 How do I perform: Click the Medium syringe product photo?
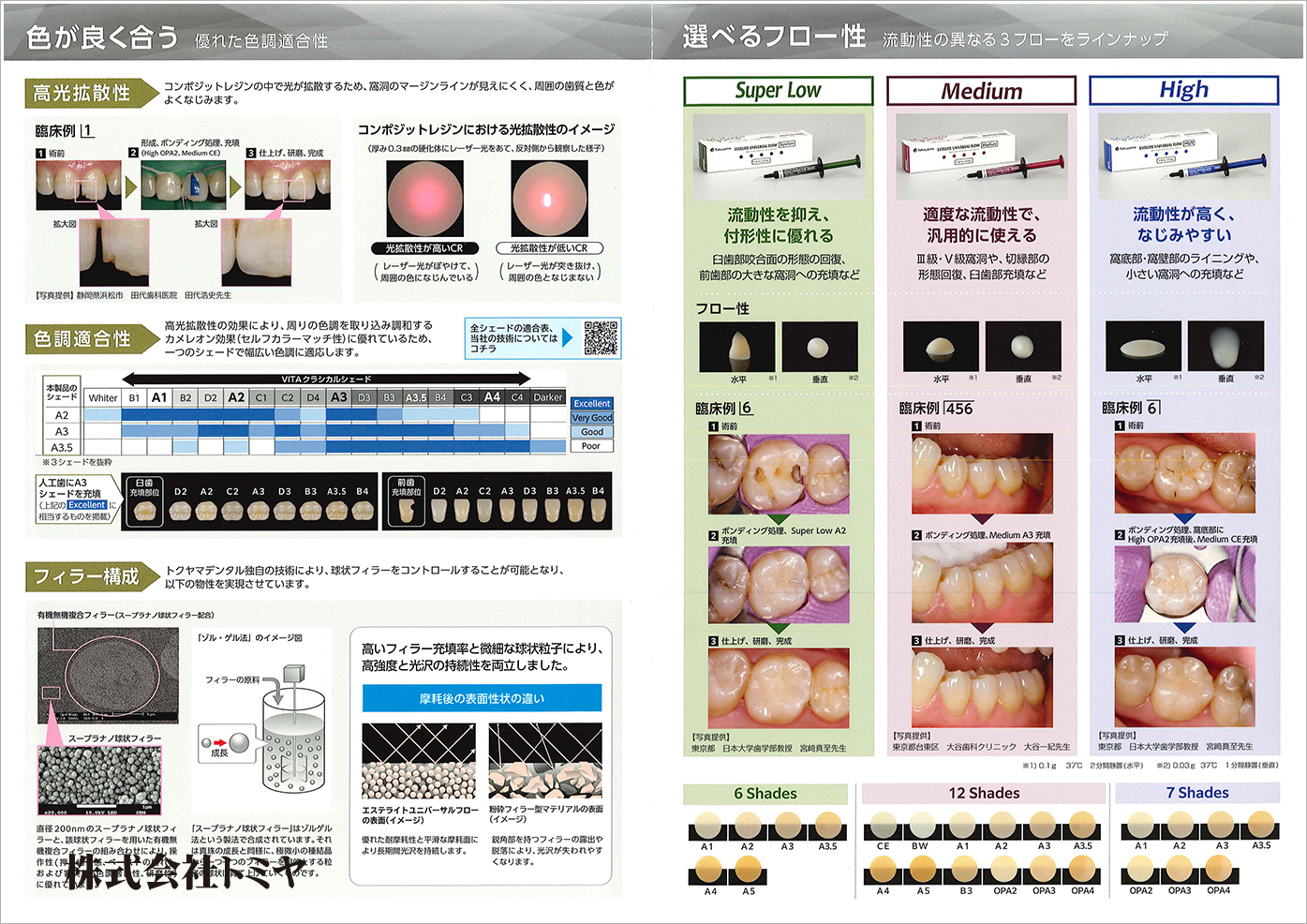click(981, 155)
